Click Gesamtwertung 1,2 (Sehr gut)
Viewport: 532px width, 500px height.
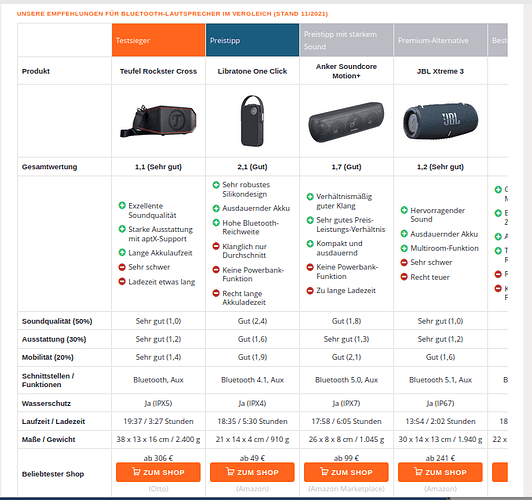(440, 167)
